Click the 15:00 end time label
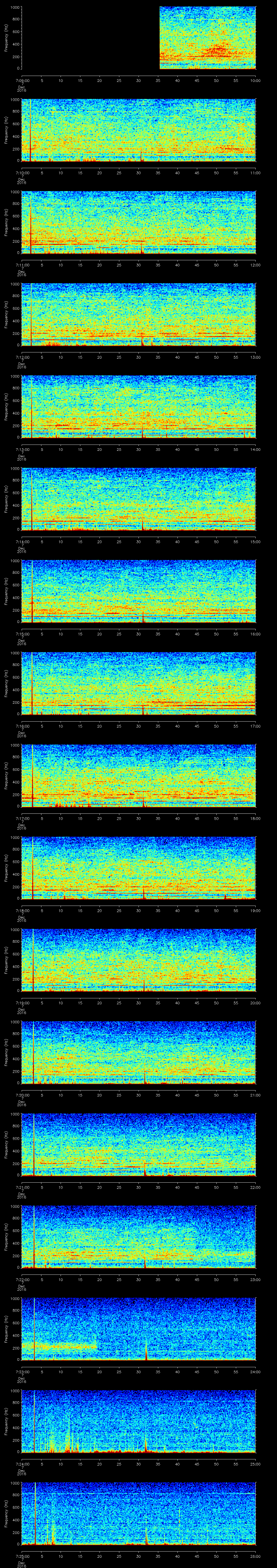Viewport: 277px width, 1568px height. pos(256,542)
